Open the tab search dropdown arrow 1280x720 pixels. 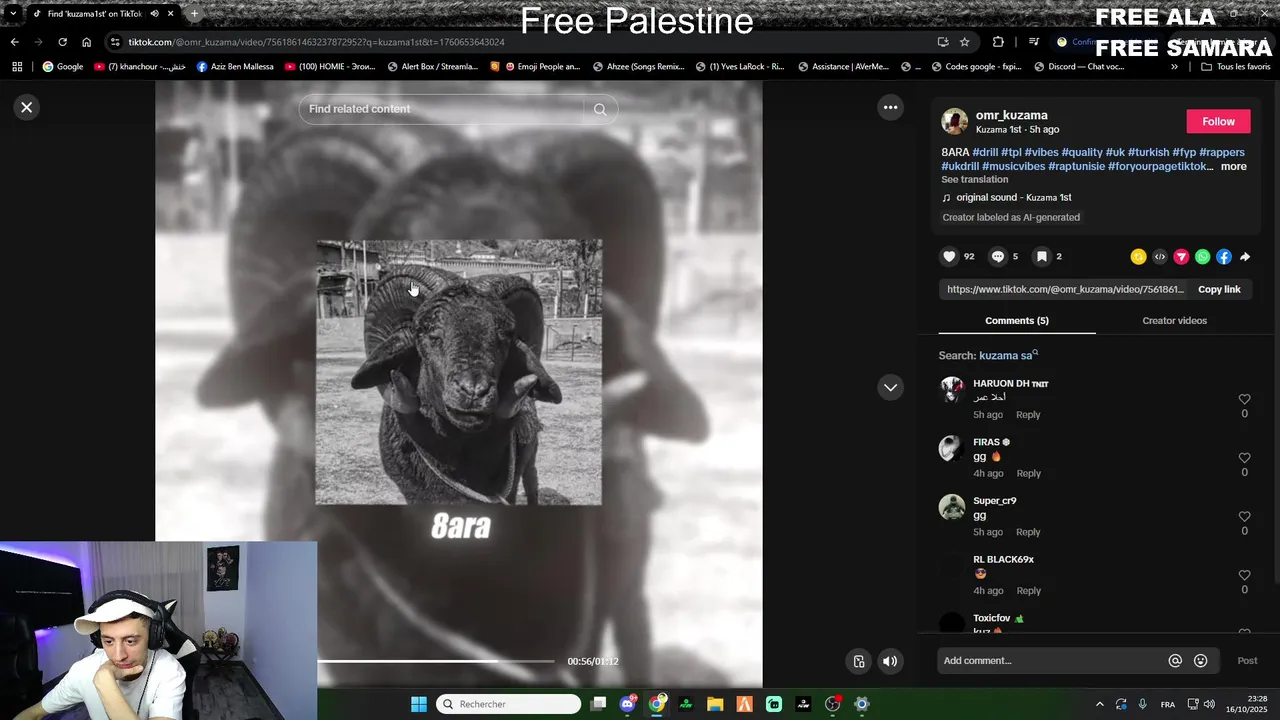(x=13, y=14)
